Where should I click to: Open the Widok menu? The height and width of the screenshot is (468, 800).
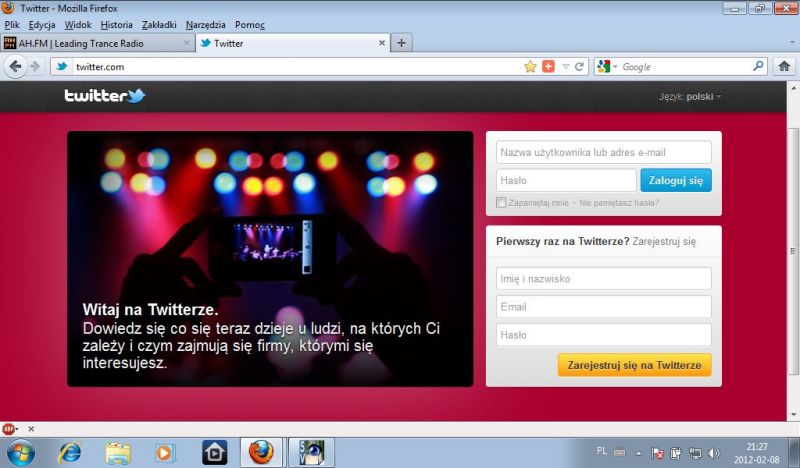coord(78,24)
